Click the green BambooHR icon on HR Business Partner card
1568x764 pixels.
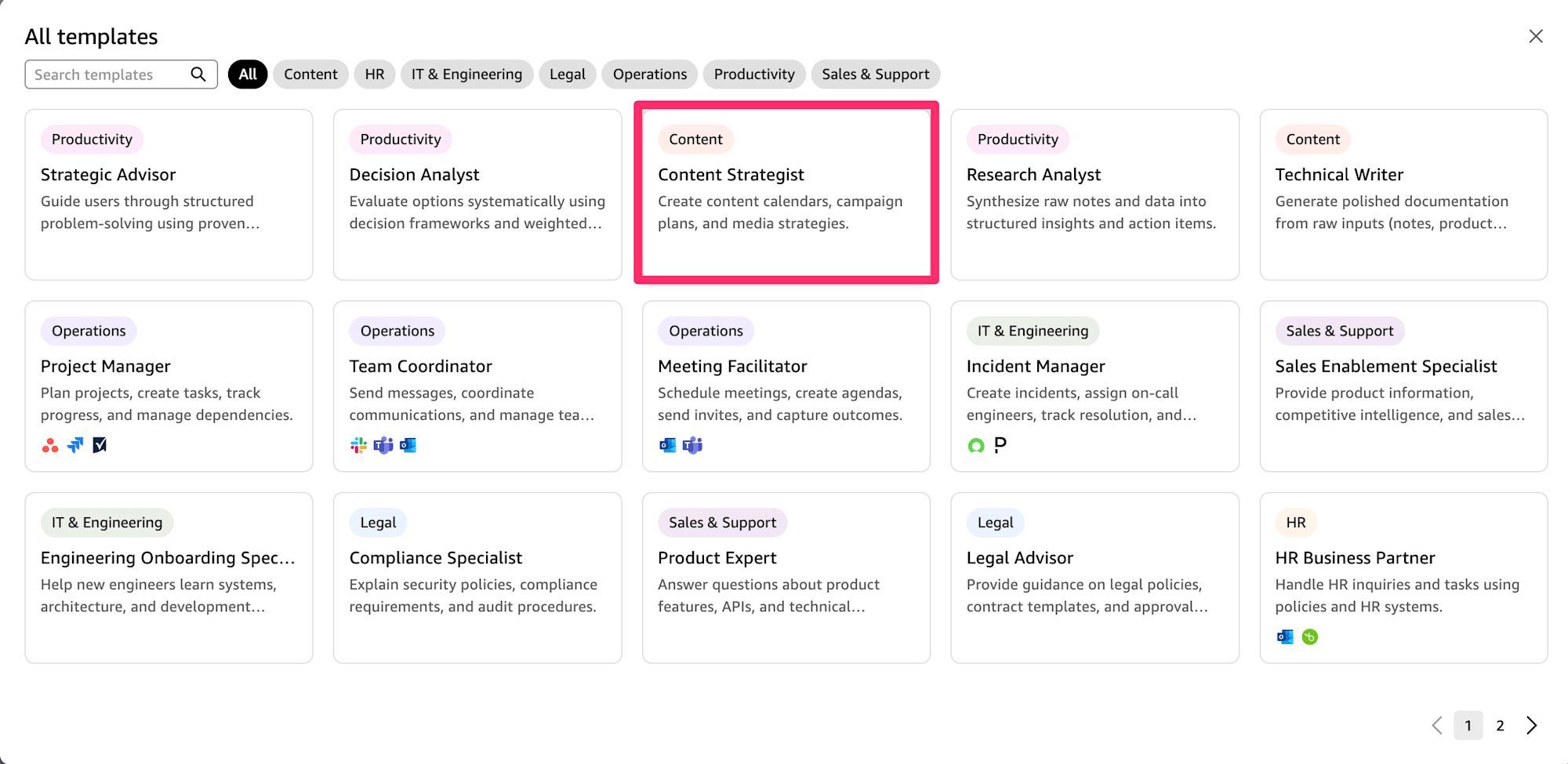pos(1310,637)
